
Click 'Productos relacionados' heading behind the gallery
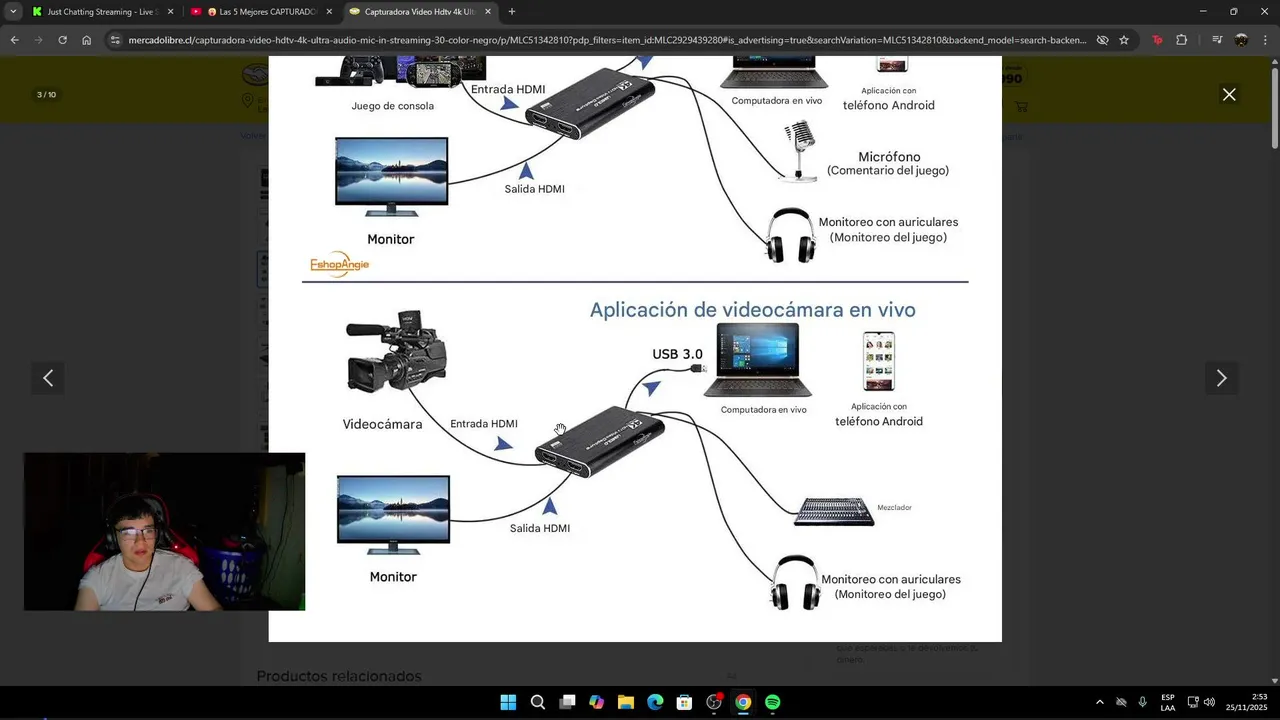click(339, 677)
